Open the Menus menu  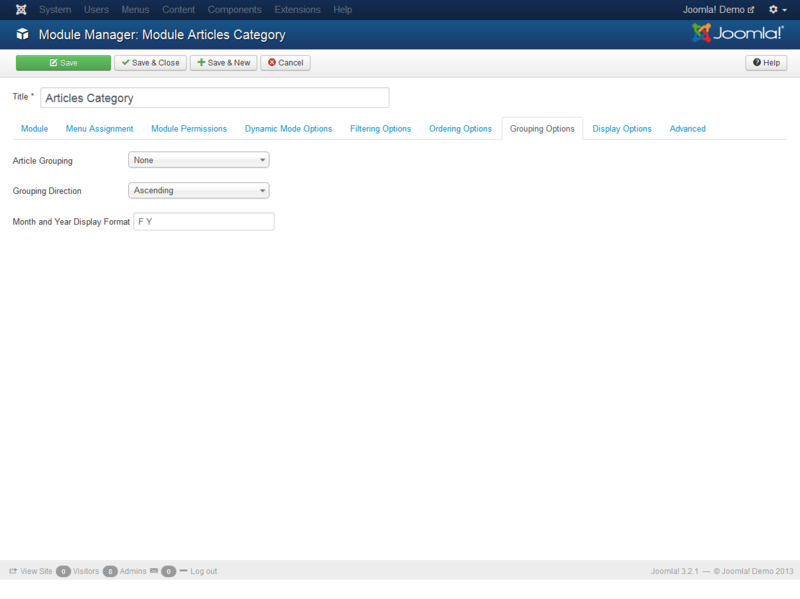[x=135, y=10]
